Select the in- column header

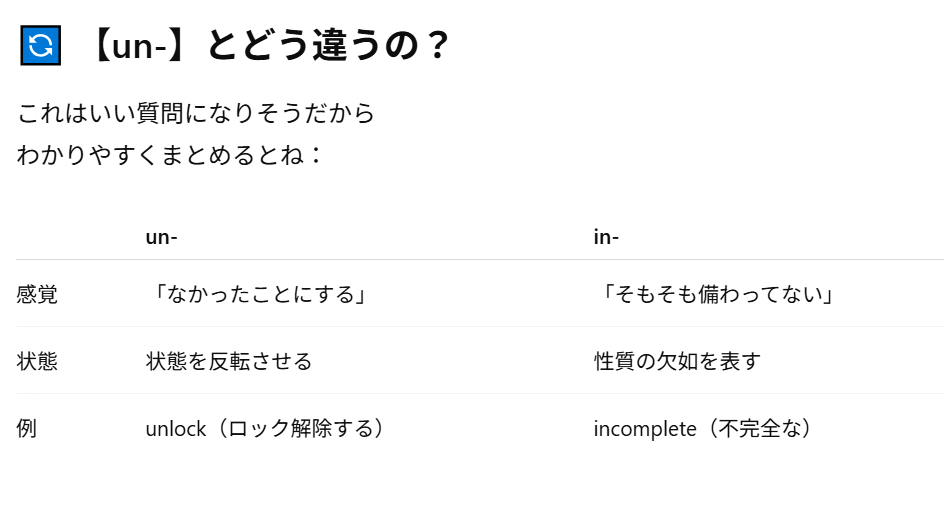pyautogui.click(x=606, y=237)
